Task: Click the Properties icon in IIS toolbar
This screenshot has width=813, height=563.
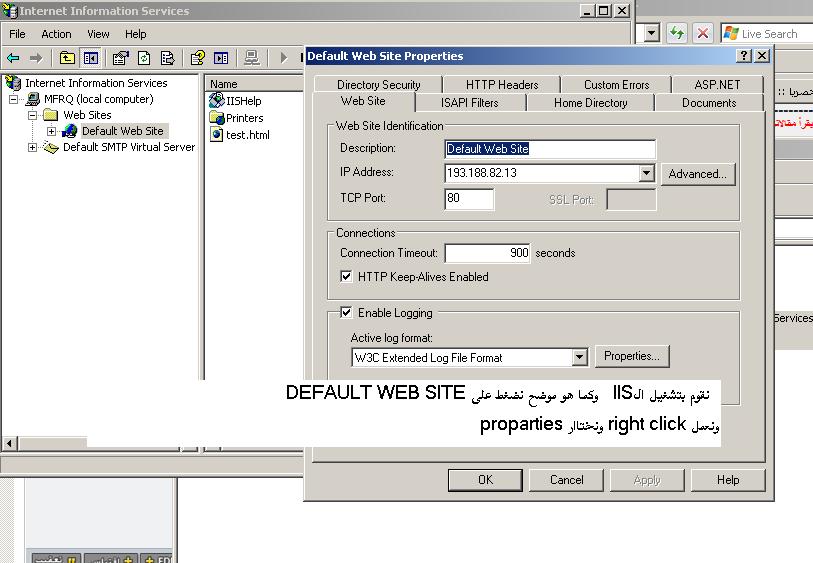Action: pyautogui.click(x=120, y=58)
